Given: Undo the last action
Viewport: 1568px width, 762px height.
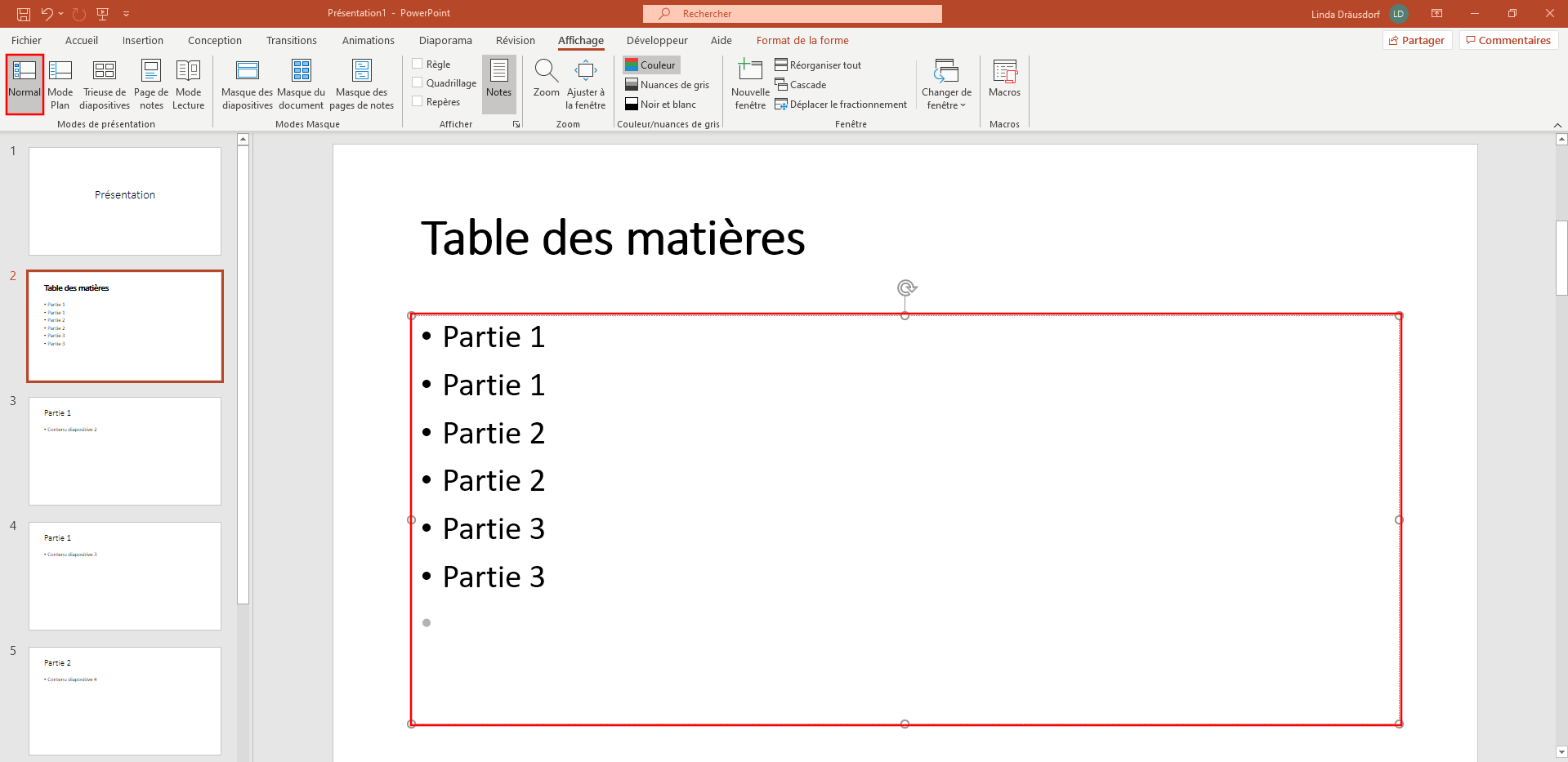Looking at the screenshot, I should [47, 14].
